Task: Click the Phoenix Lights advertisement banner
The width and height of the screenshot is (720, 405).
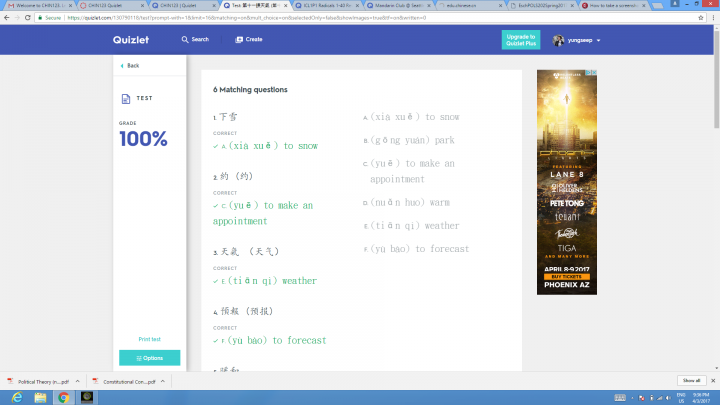Action: tap(567, 182)
